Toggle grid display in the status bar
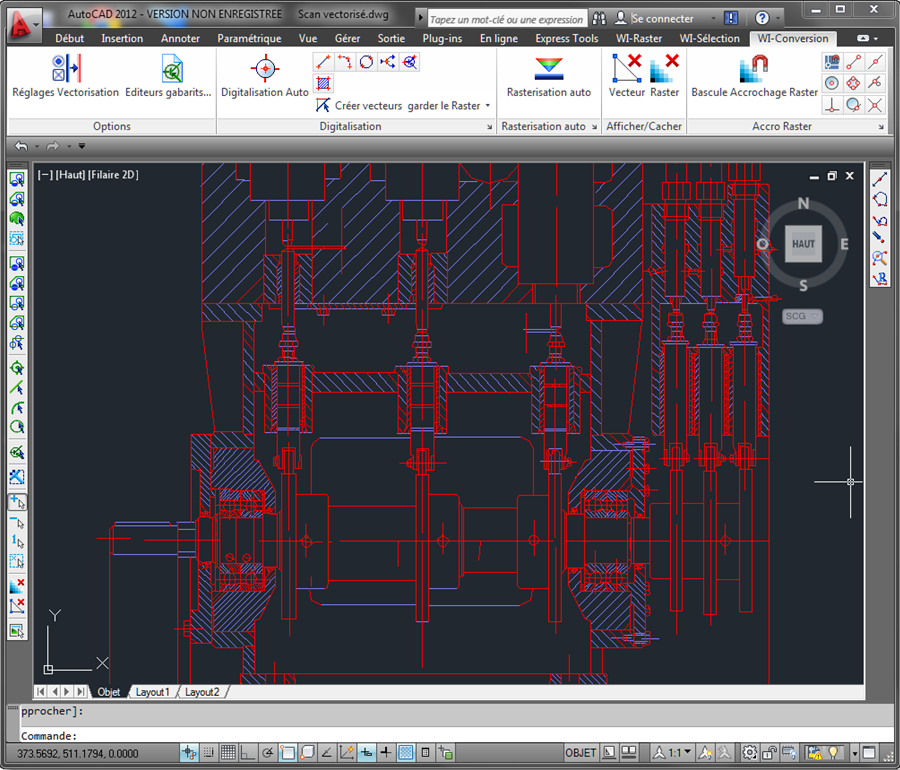The width and height of the screenshot is (900, 770). tap(228, 752)
